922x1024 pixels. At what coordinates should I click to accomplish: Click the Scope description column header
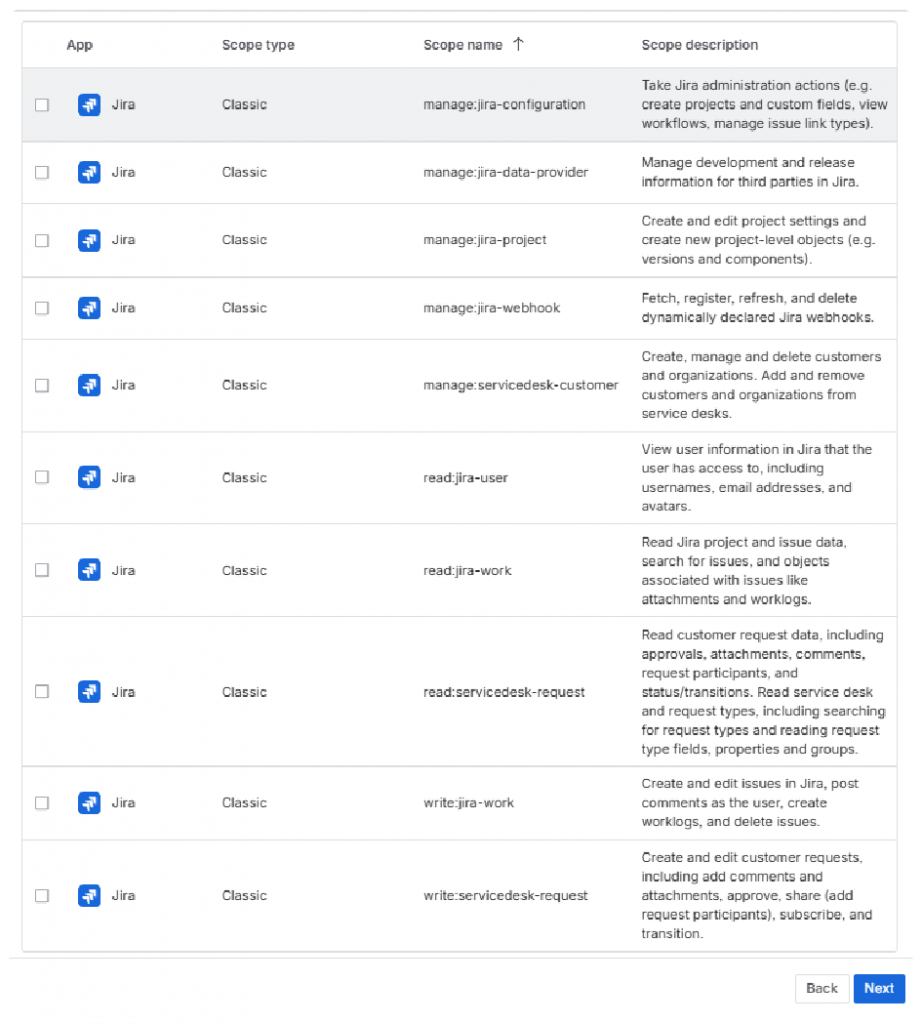coord(699,45)
